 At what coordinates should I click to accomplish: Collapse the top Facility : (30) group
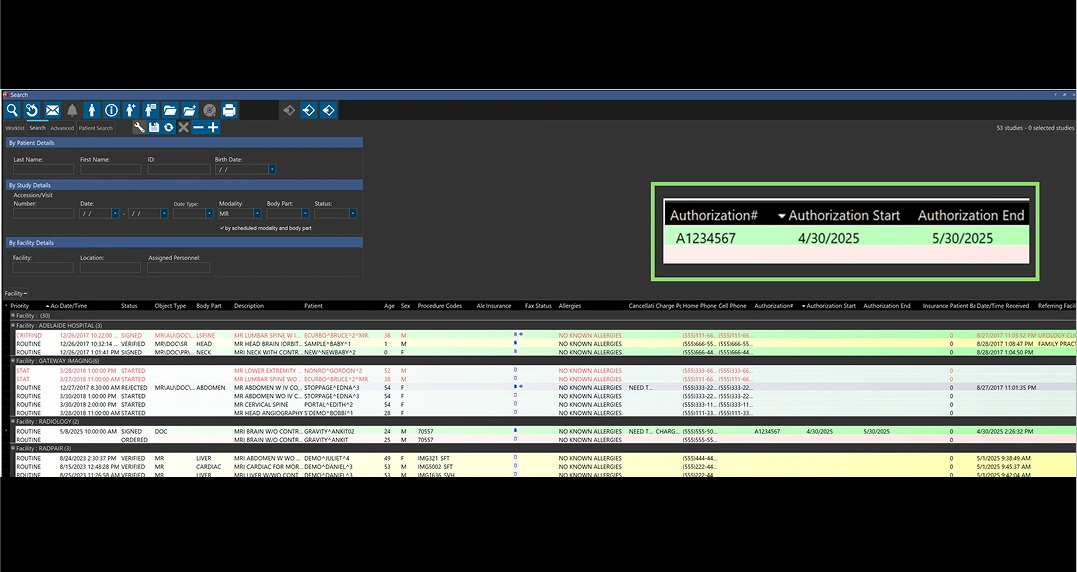(x=12, y=316)
